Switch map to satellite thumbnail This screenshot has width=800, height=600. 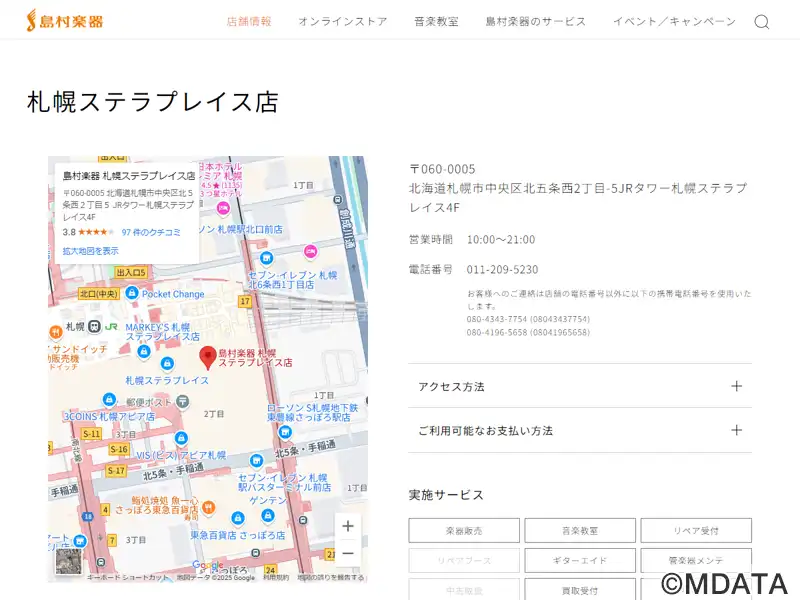68,561
